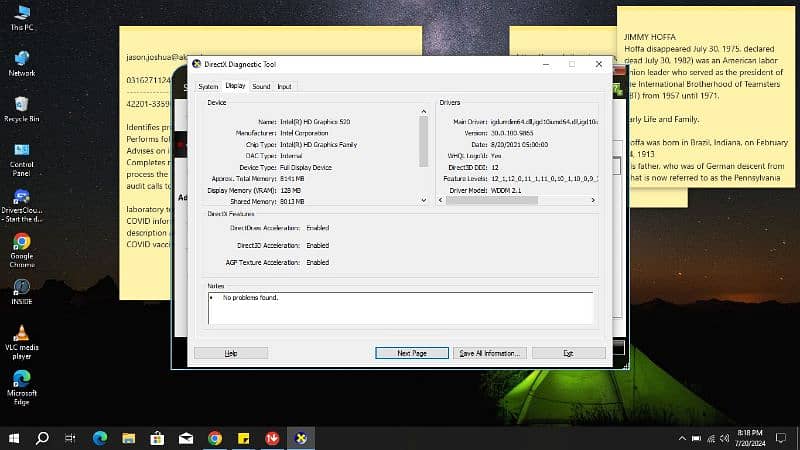
Task: Open the Windows Start menu
Action: [14, 438]
